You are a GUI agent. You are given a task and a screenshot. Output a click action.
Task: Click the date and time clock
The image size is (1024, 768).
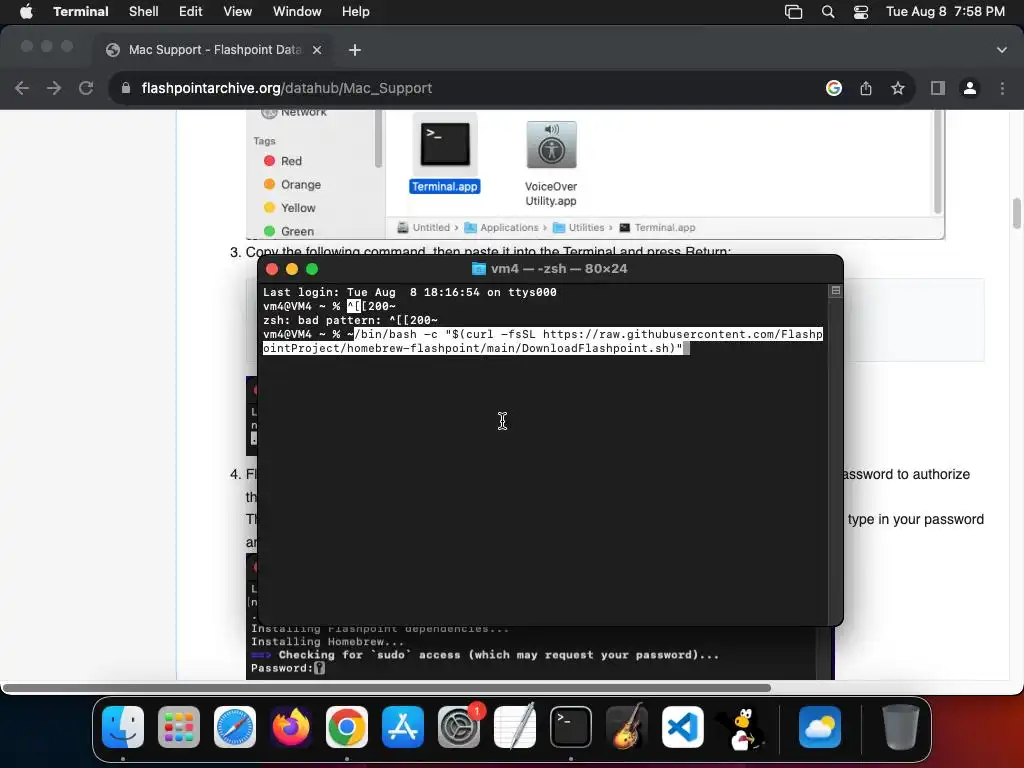[945, 11]
